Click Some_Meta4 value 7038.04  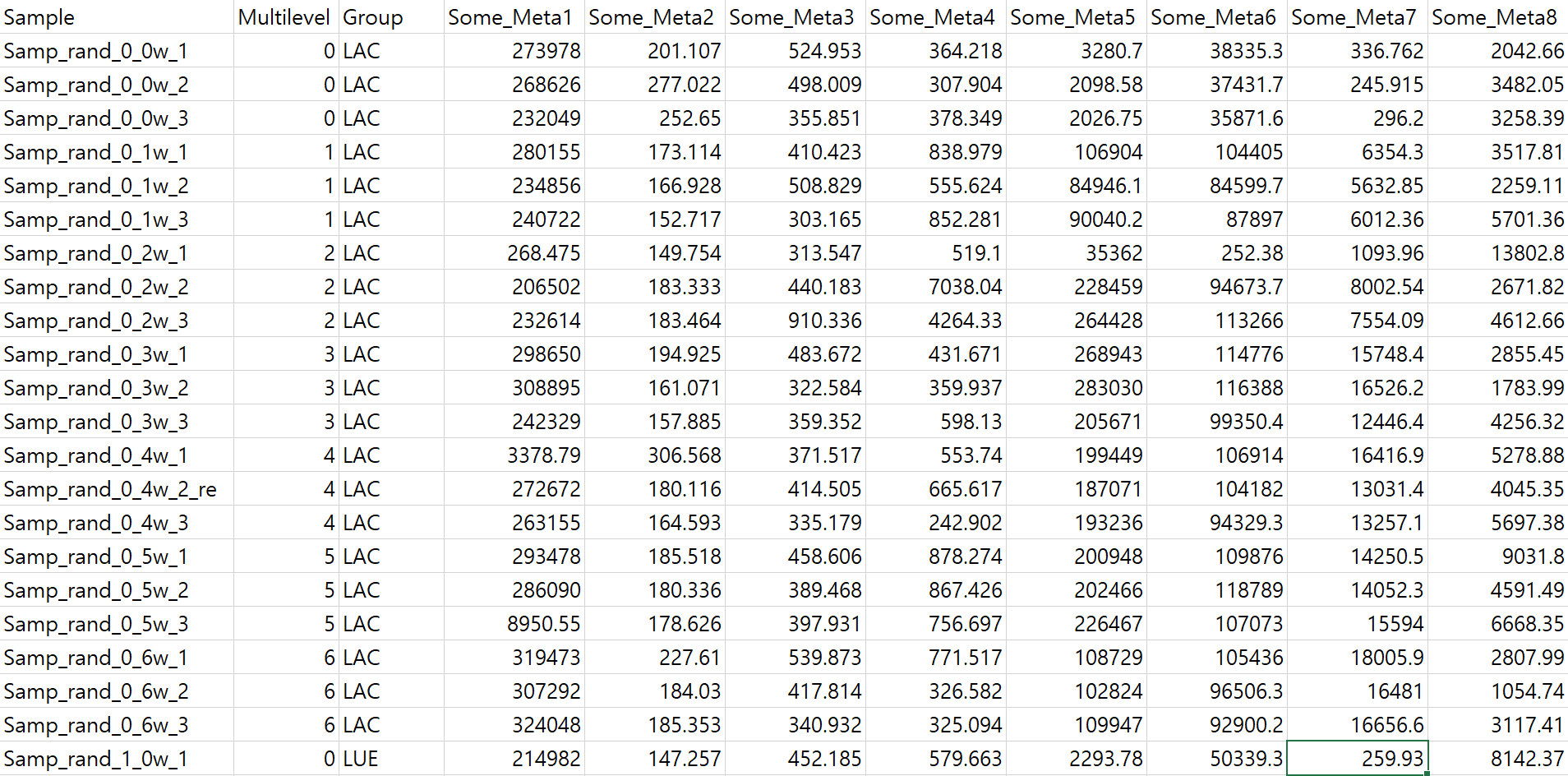936,287
